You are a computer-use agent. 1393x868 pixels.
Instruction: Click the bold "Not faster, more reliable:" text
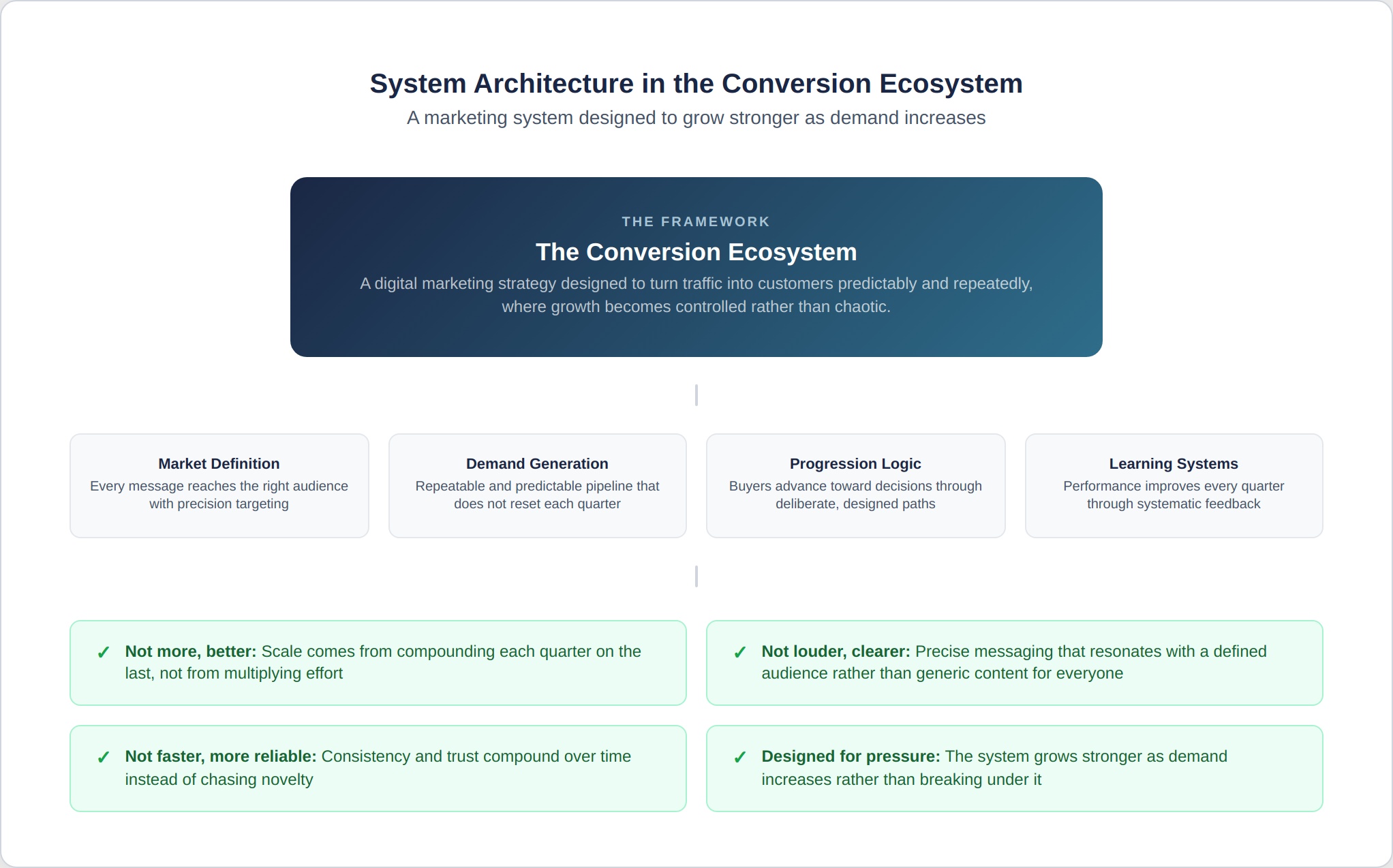[x=221, y=756]
